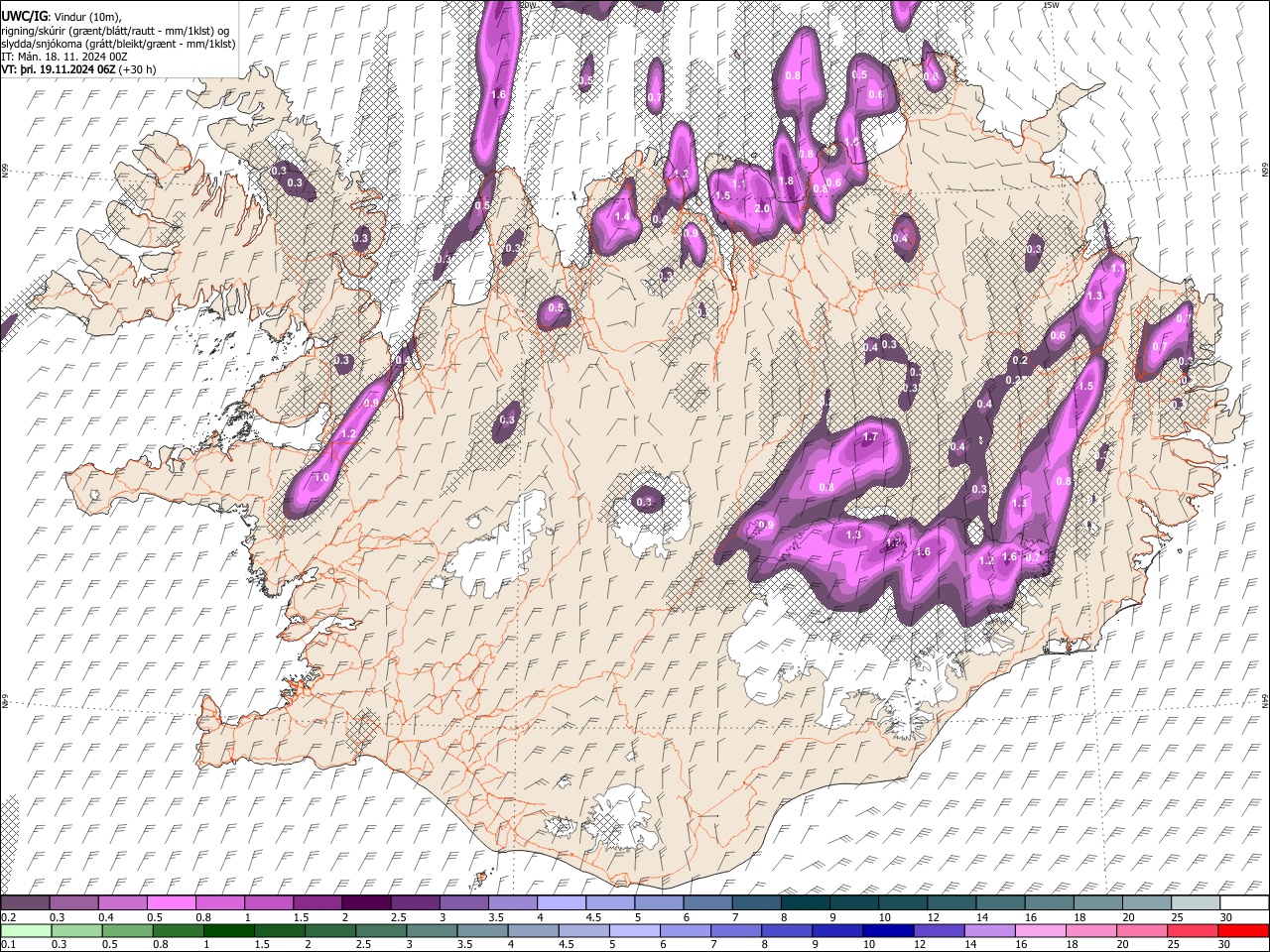Click the white swatch above label 30, top legend row

pos(1244,903)
